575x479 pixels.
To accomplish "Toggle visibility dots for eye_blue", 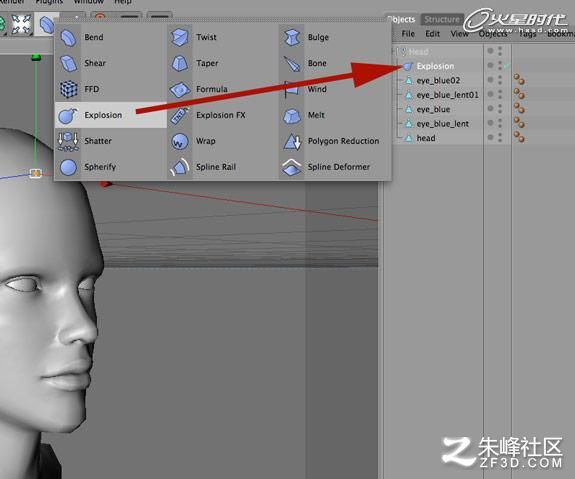I will tap(500, 109).
